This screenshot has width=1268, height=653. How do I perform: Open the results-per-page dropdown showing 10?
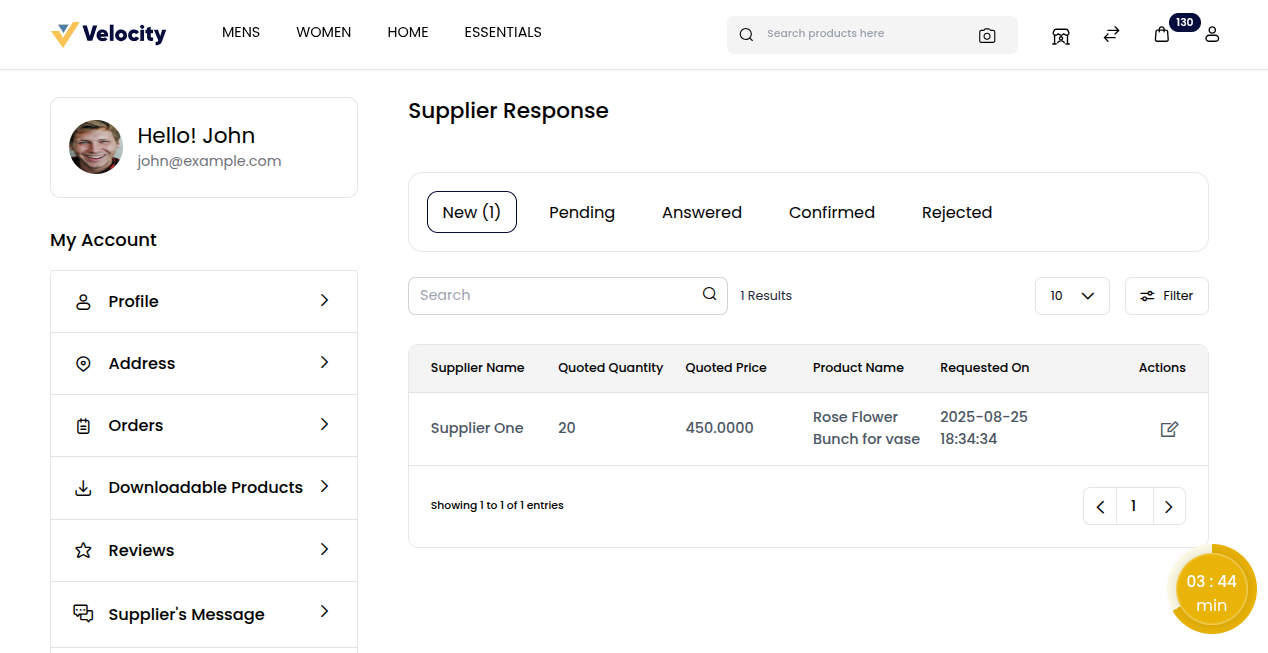tap(1072, 295)
